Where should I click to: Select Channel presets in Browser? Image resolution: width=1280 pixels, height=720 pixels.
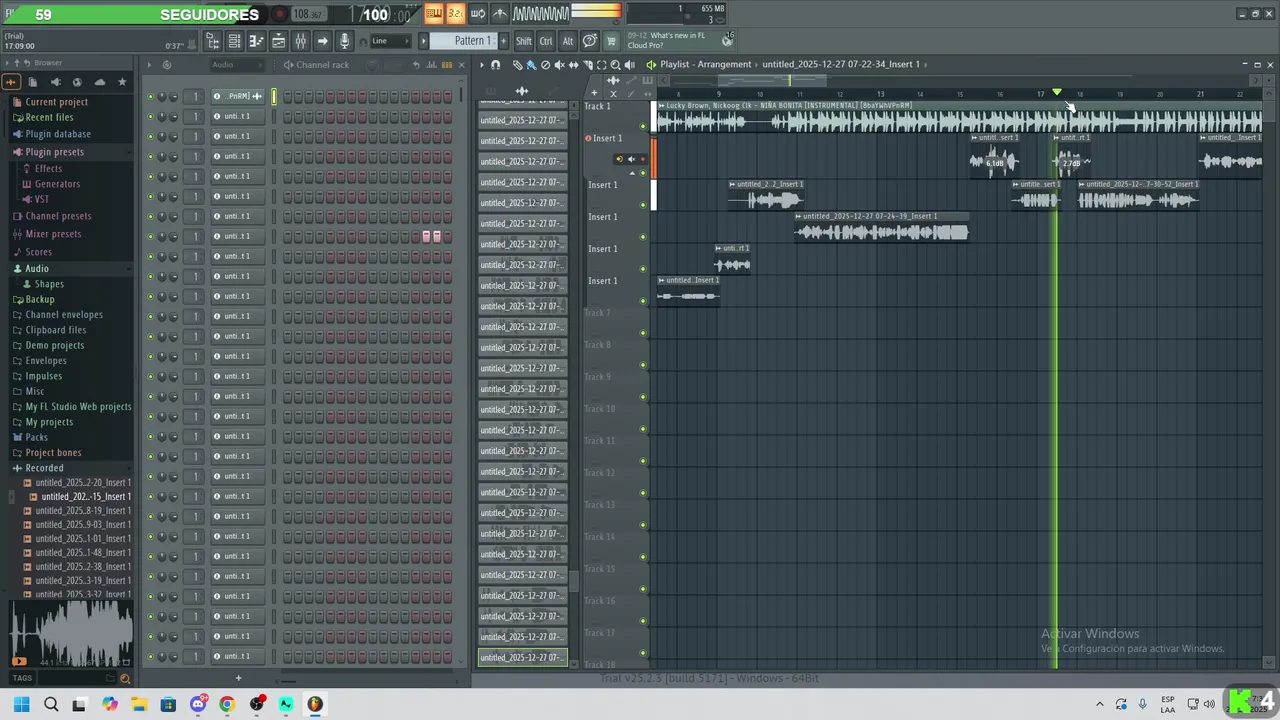click(58, 216)
